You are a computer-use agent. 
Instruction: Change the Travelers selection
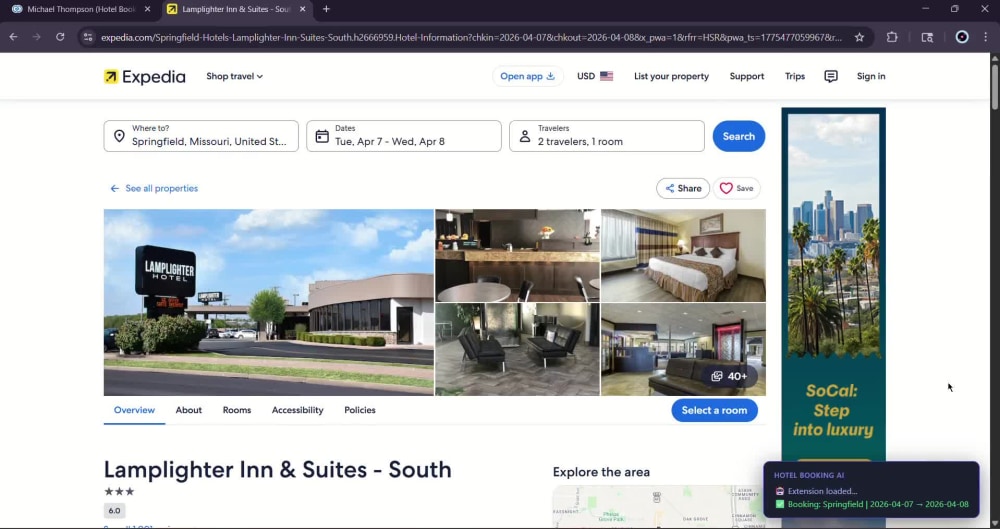click(607, 136)
